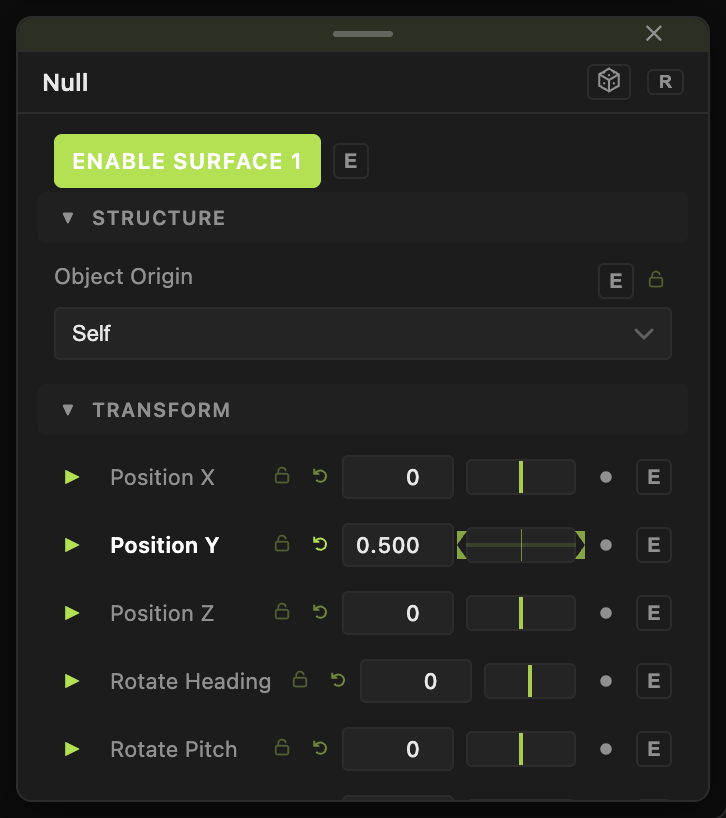Toggle the lock on Position X
This screenshot has height=818, width=726.
[282, 475]
